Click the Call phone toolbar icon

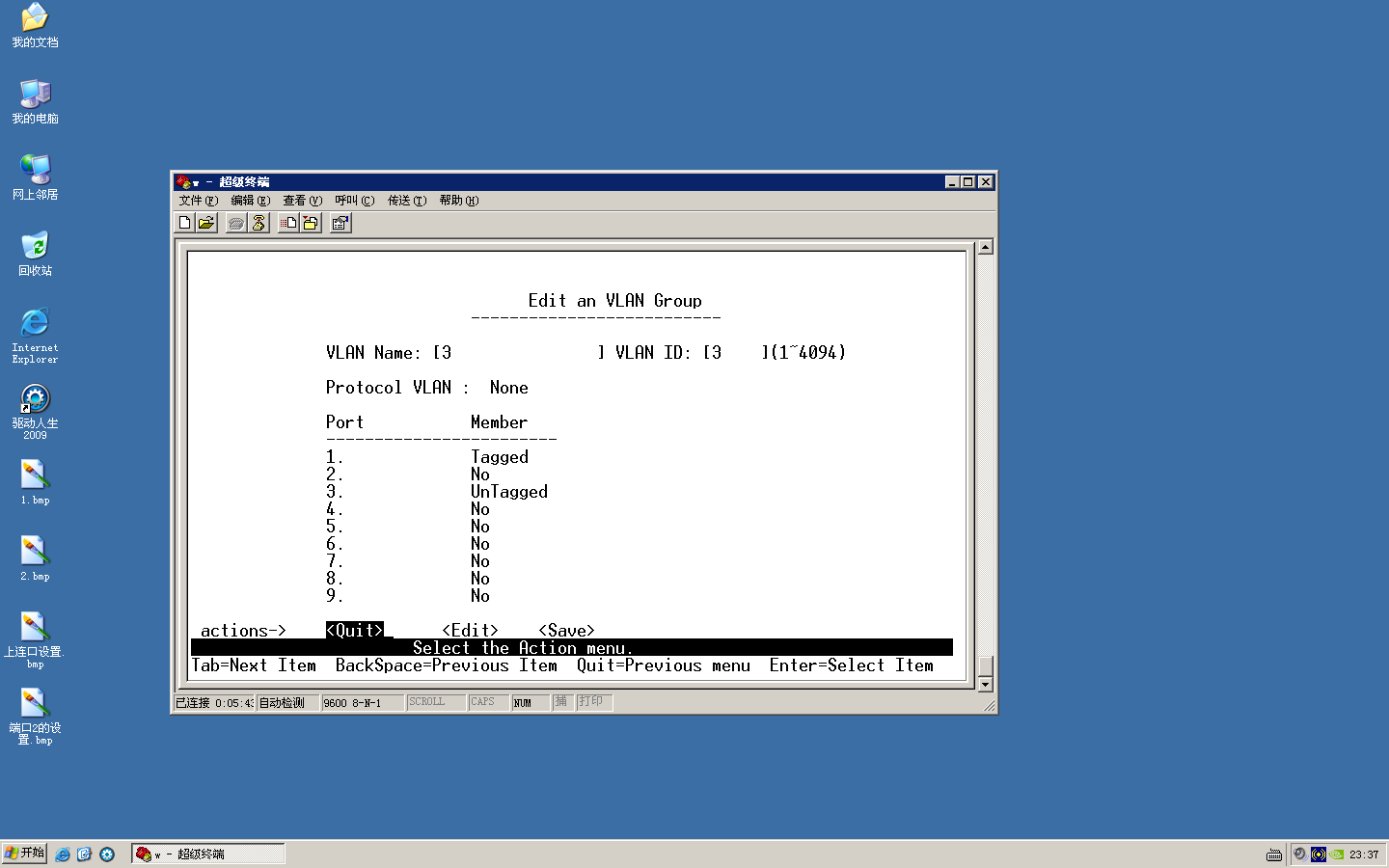[x=236, y=223]
